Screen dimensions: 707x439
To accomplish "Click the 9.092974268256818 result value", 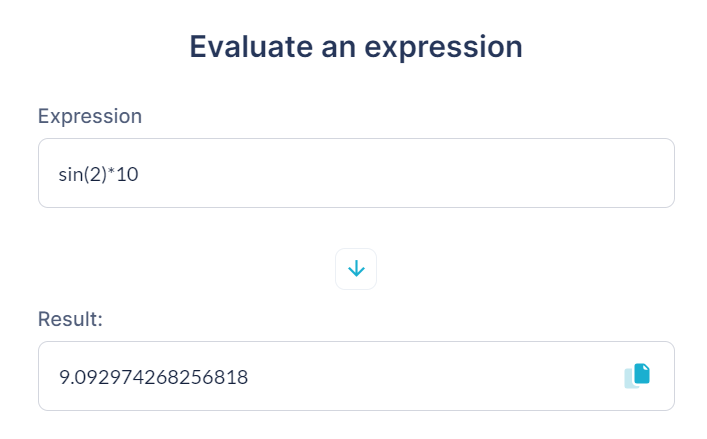I will (x=153, y=377).
